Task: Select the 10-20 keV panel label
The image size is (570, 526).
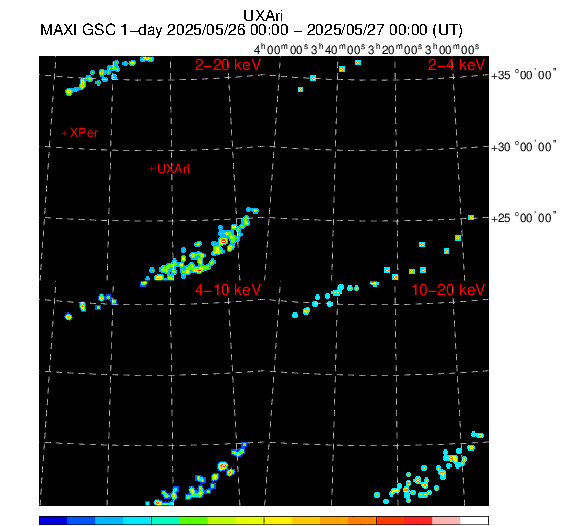Action: point(448,290)
